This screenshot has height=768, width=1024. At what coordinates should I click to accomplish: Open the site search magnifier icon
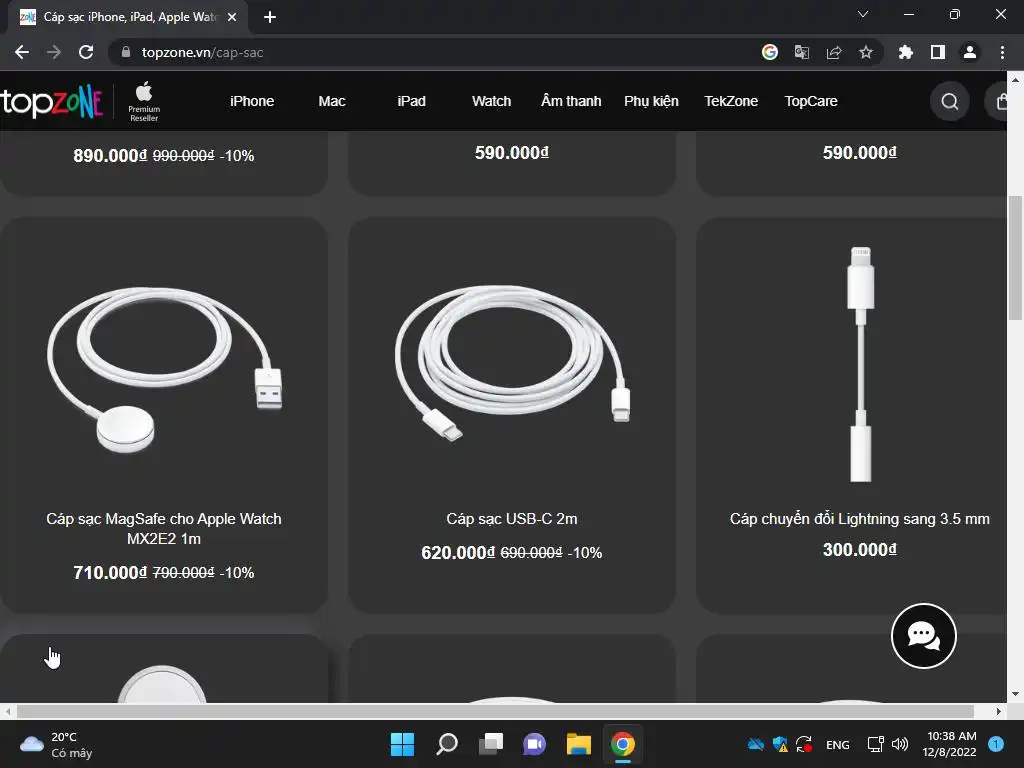click(950, 102)
